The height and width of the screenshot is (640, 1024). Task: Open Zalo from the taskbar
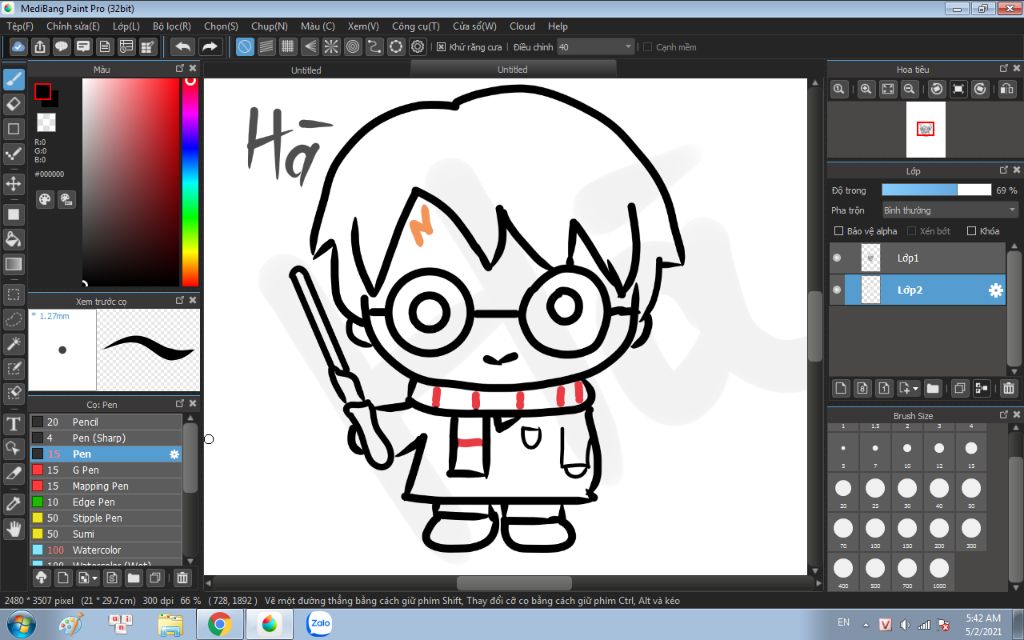[x=319, y=624]
